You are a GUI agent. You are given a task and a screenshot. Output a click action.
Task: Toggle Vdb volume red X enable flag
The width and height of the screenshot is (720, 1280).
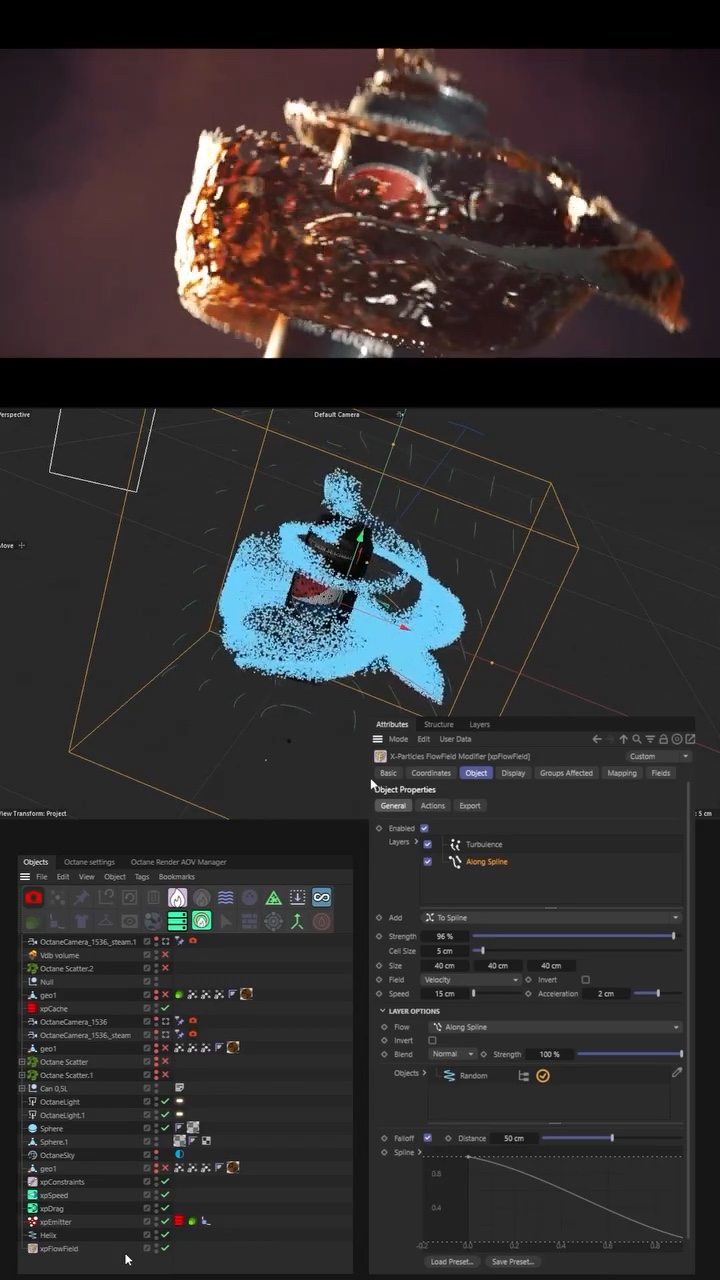pos(165,955)
